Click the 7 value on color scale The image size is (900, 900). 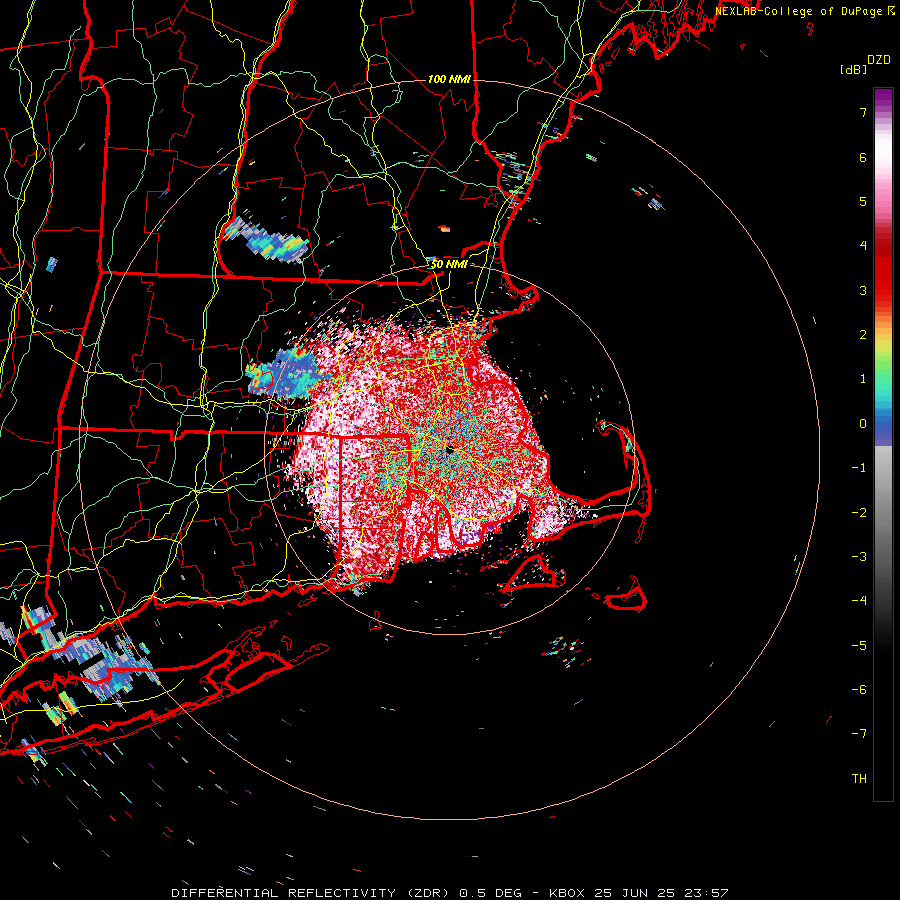[863, 112]
